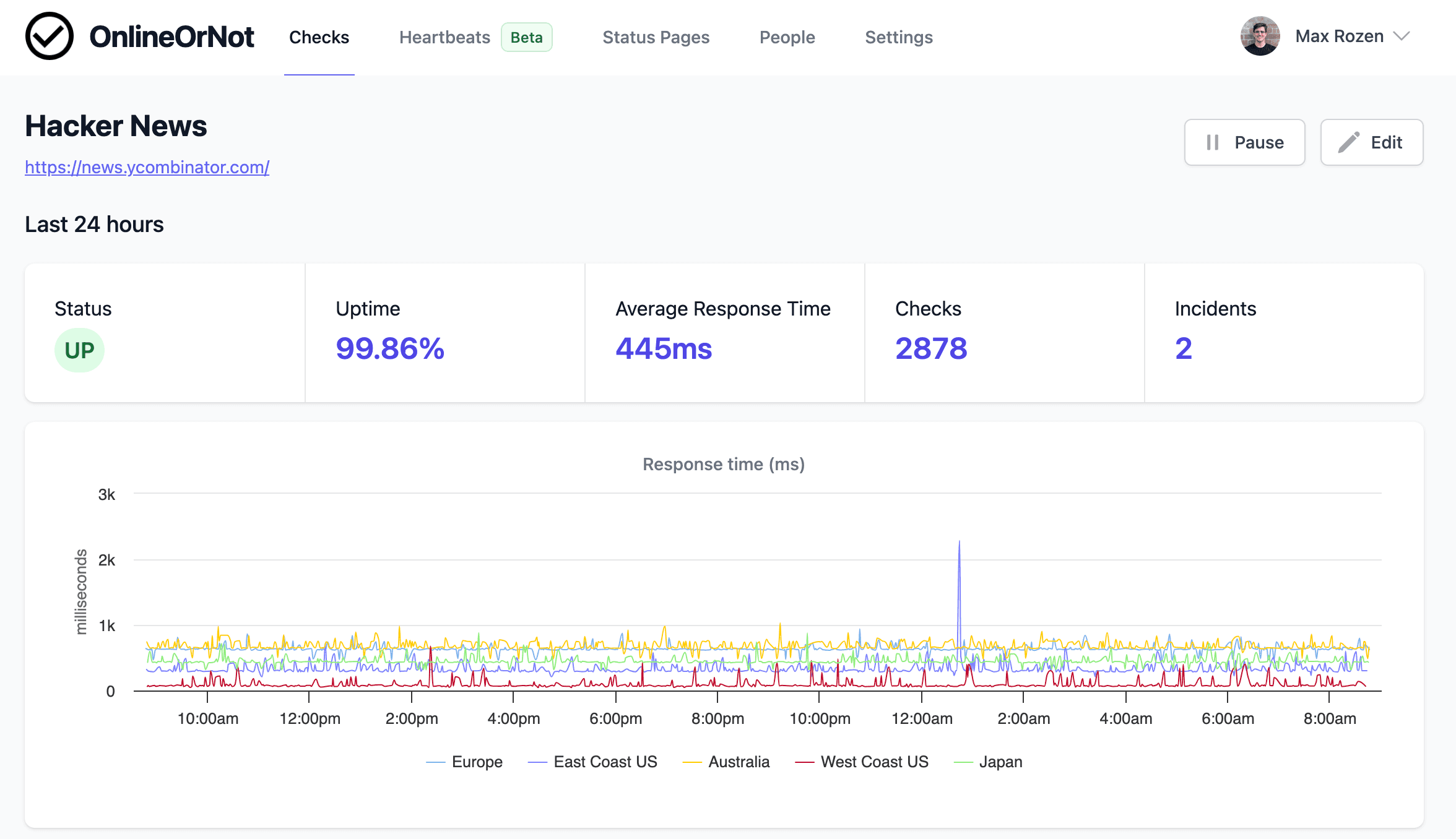1456x839 pixels.
Task: Click the Beta badge next to Heartbeats
Action: pos(526,37)
